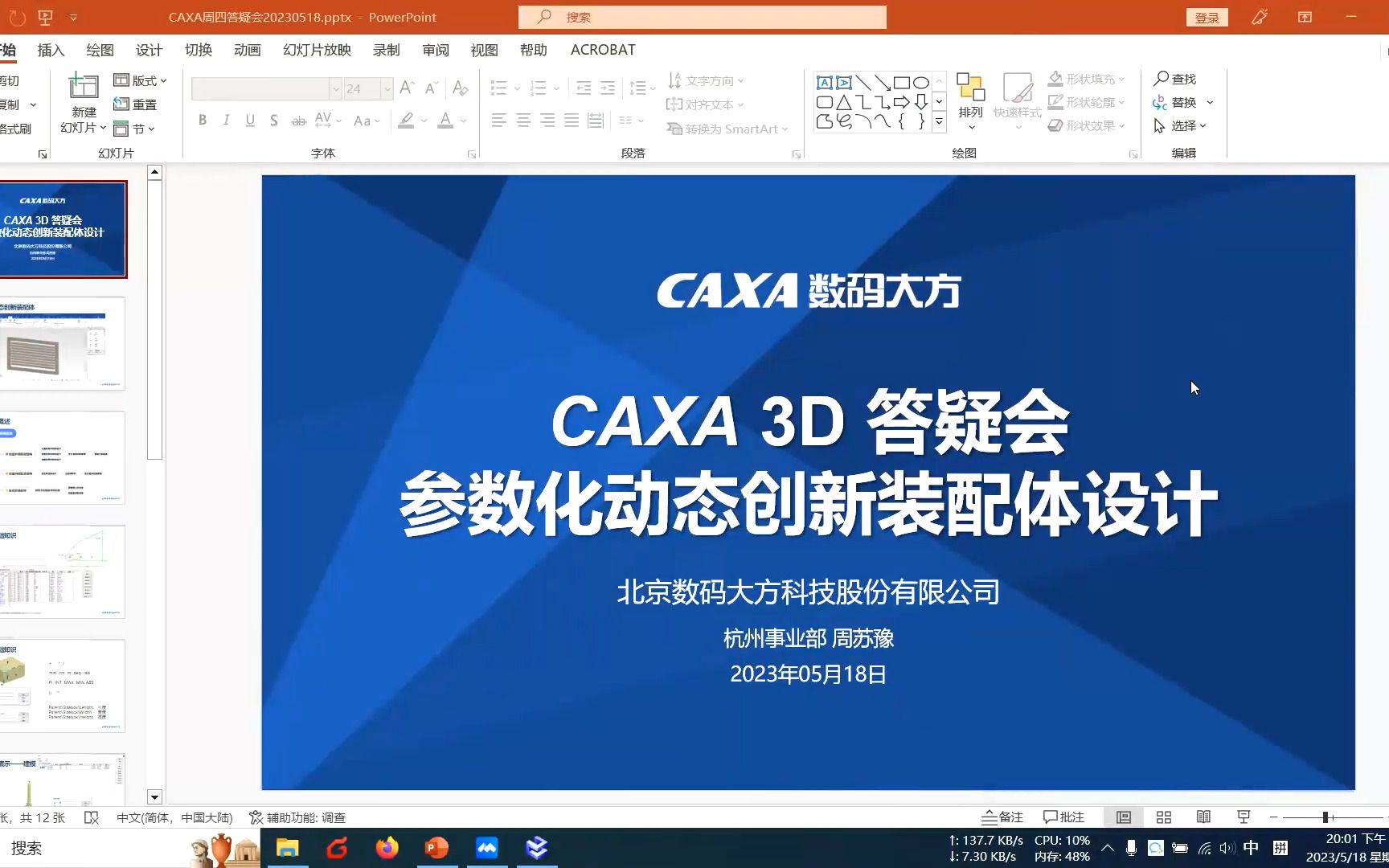Image resolution: width=1389 pixels, height=868 pixels.
Task: Click the Arrange (排列) button
Action: (x=971, y=100)
